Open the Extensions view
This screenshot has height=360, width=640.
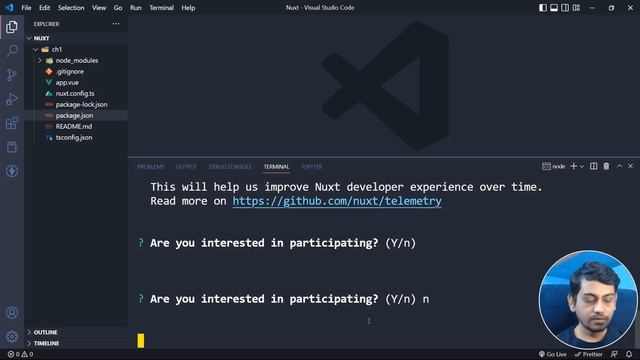12,123
